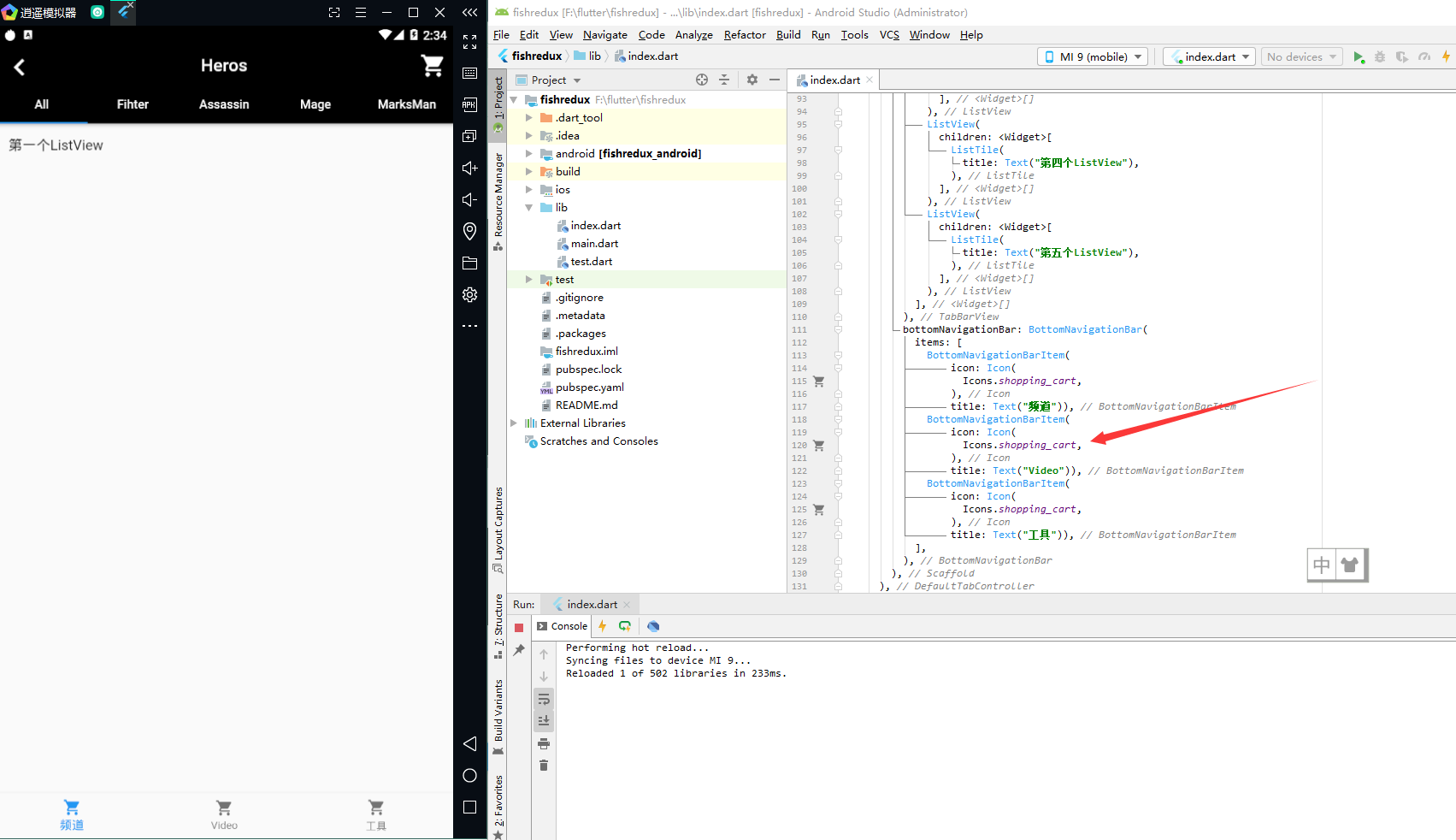
Task: Click the hot reload lightning in Console
Action: tap(602, 626)
